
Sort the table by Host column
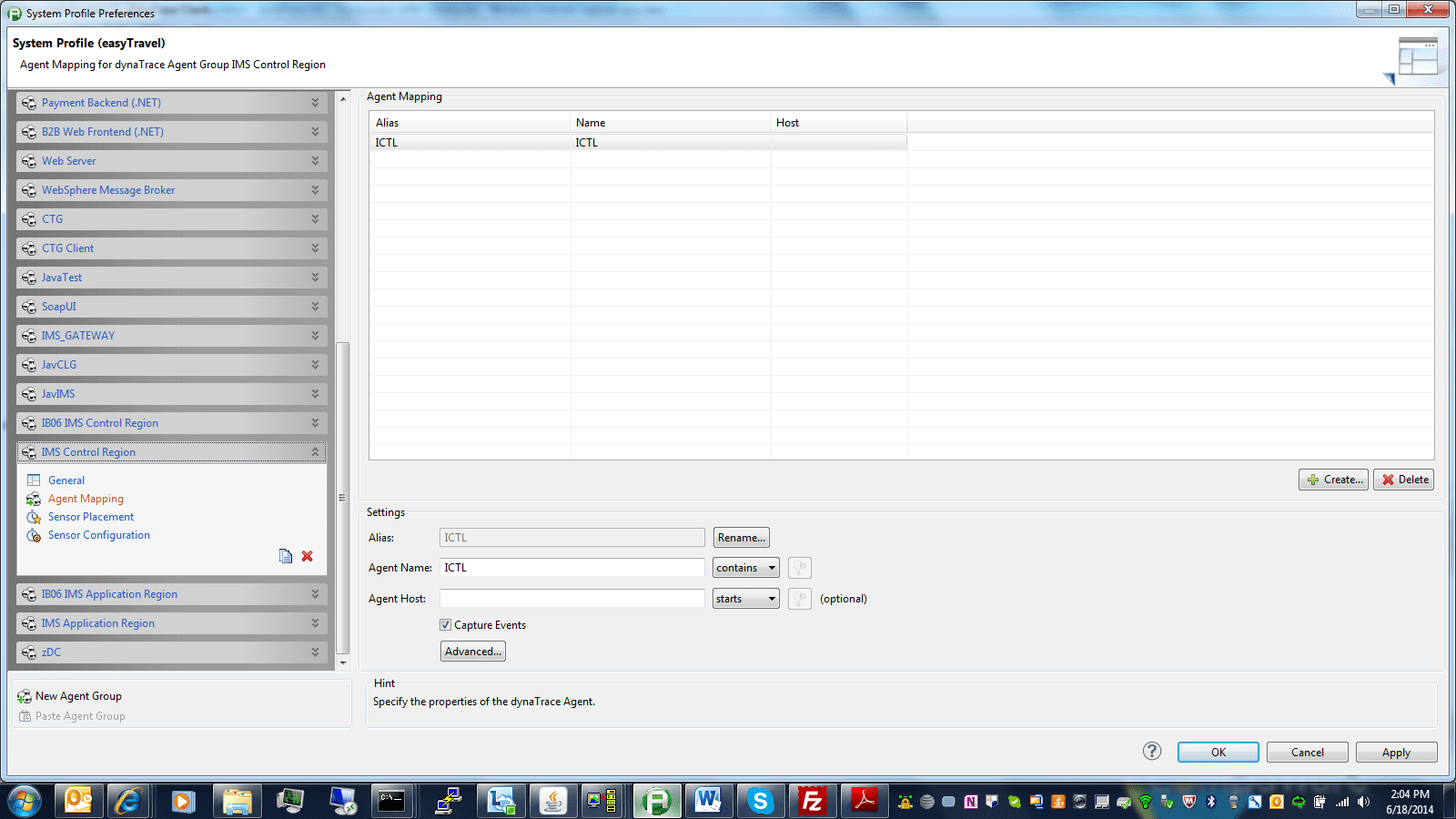(839, 123)
